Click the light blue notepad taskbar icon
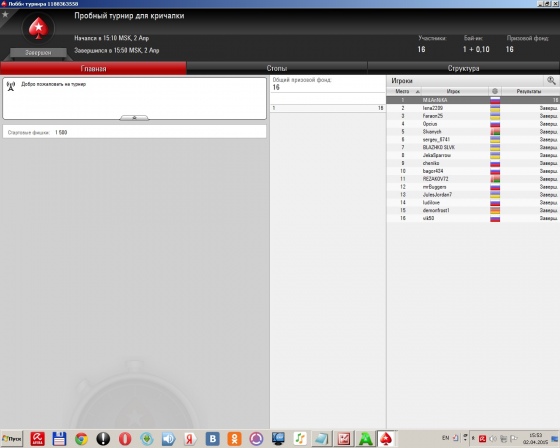The width and height of the screenshot is (560, 448). [322, 439]
